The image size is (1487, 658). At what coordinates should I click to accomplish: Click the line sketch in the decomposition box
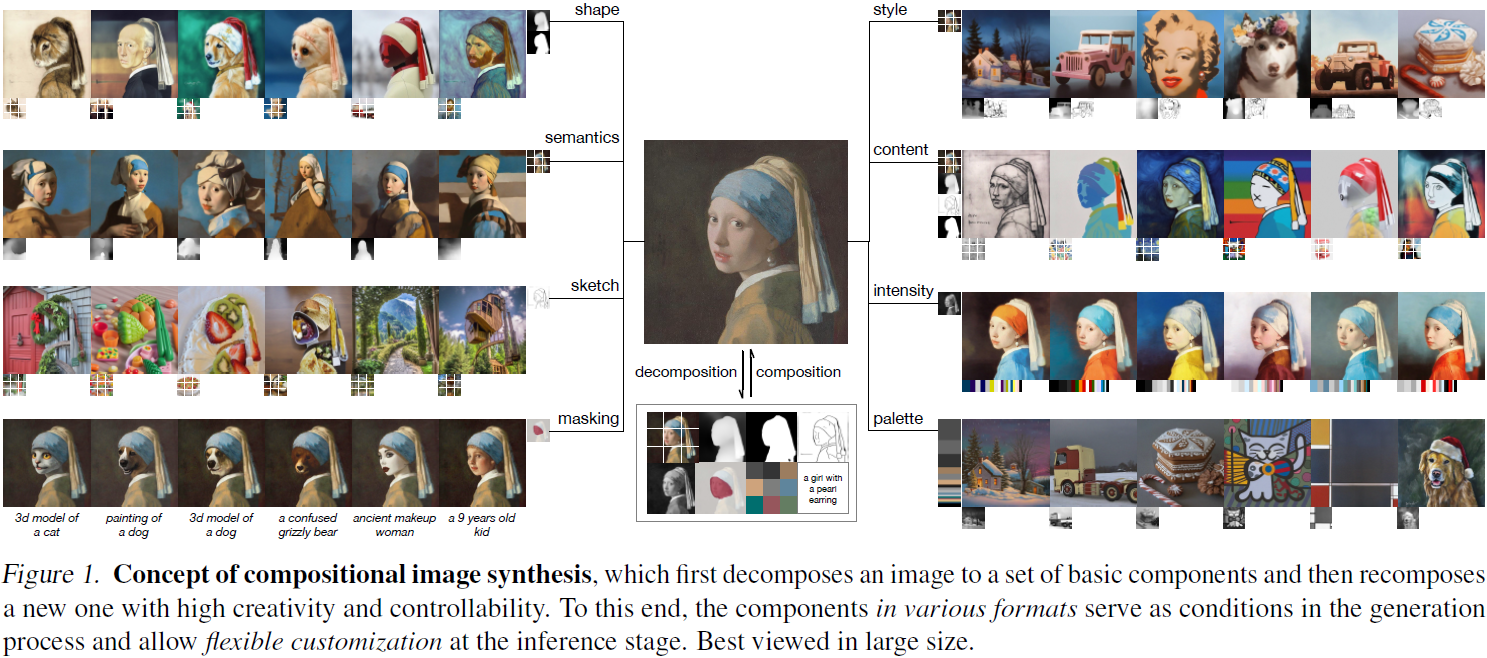click(822, 436)
